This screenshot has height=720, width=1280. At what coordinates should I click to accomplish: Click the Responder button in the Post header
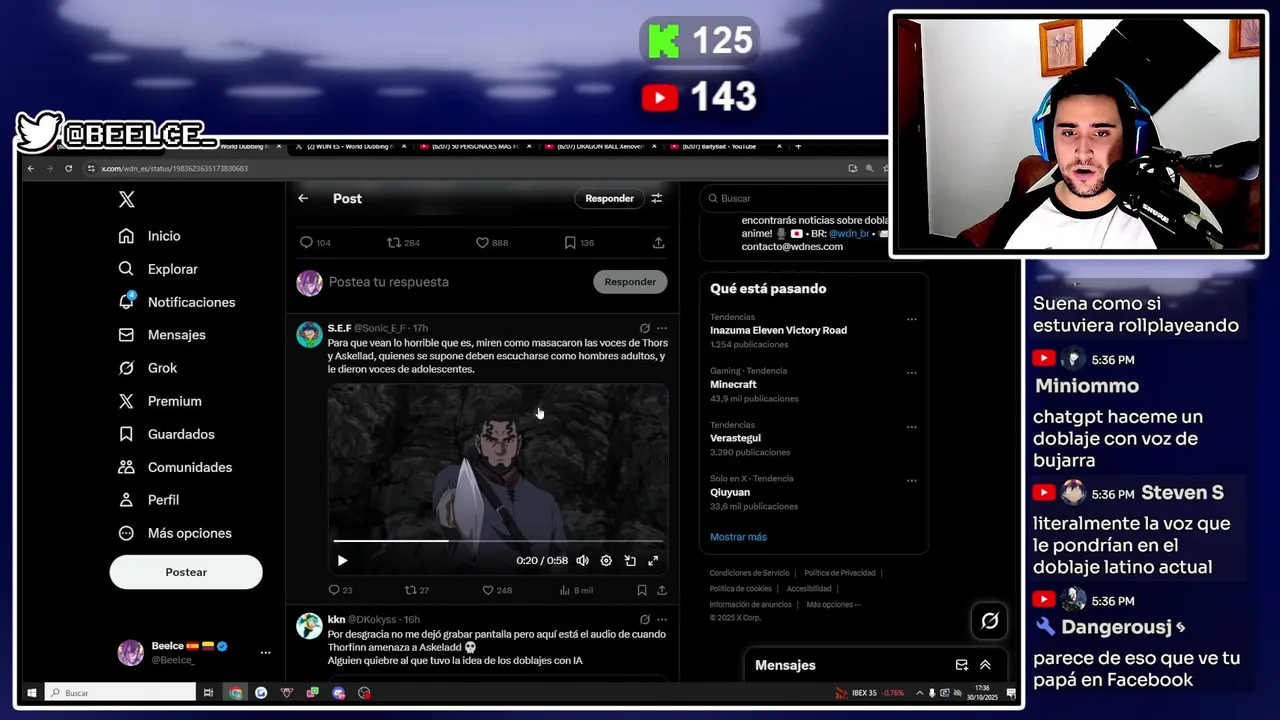(x=609, y=198)
